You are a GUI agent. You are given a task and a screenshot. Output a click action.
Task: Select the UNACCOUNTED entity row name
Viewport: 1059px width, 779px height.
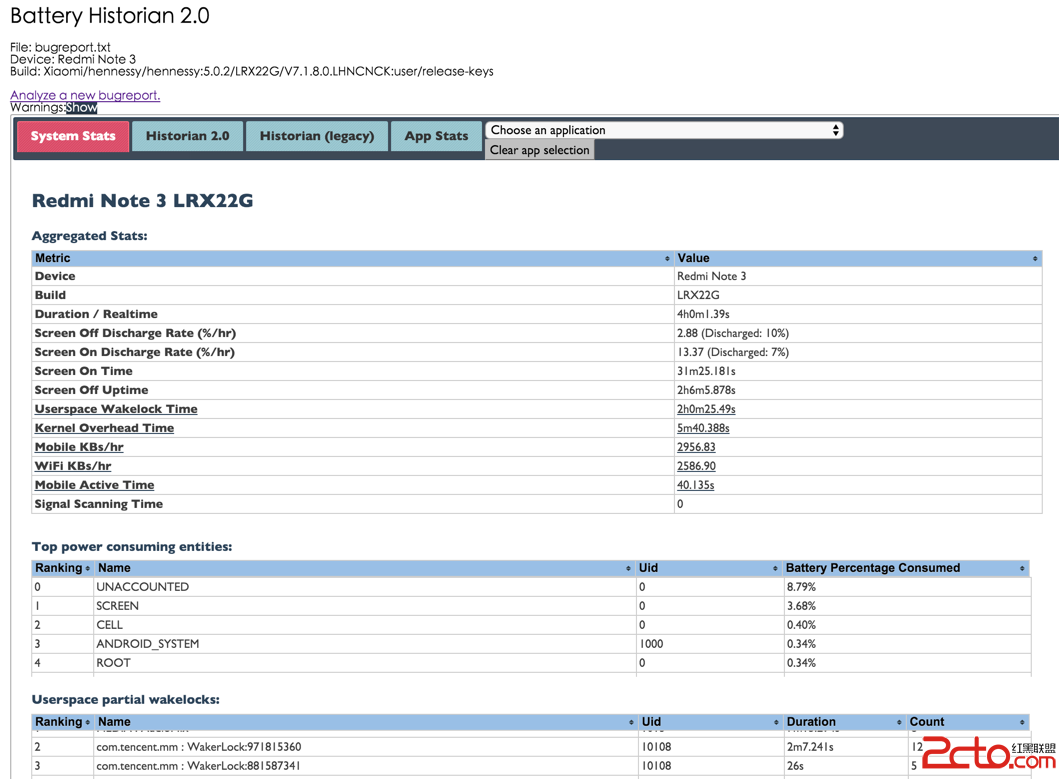click(143, 587)
